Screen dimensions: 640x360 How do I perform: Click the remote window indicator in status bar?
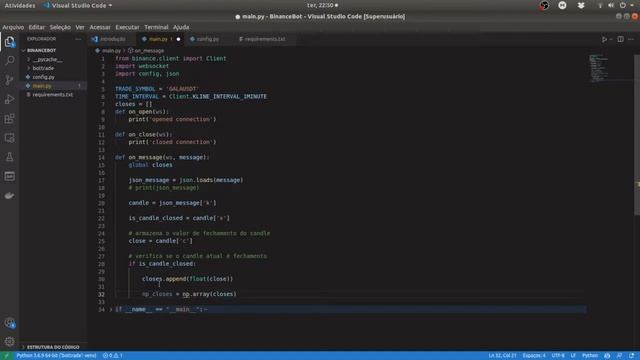click(6, 356)
